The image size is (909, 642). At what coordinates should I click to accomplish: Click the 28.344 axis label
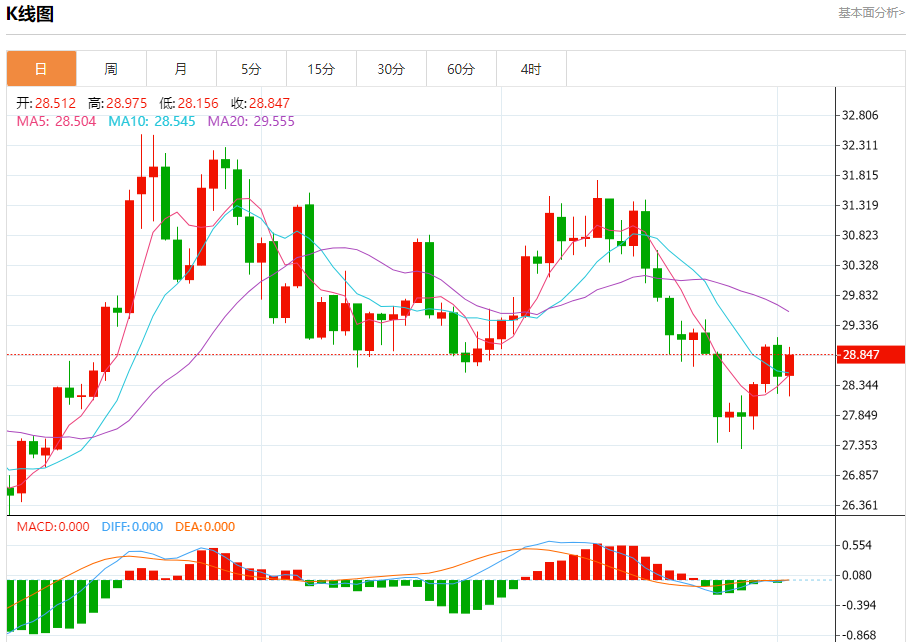tap(860, 385)
